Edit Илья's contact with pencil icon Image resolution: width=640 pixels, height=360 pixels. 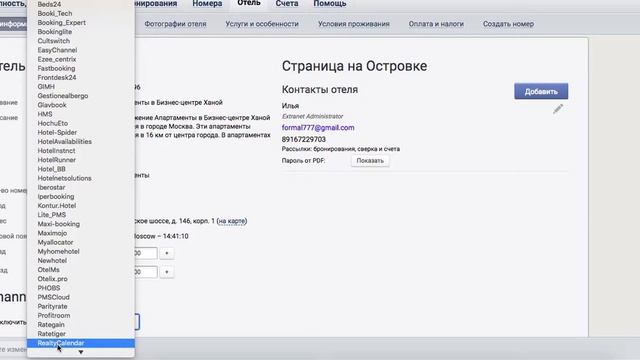point(558,109)
